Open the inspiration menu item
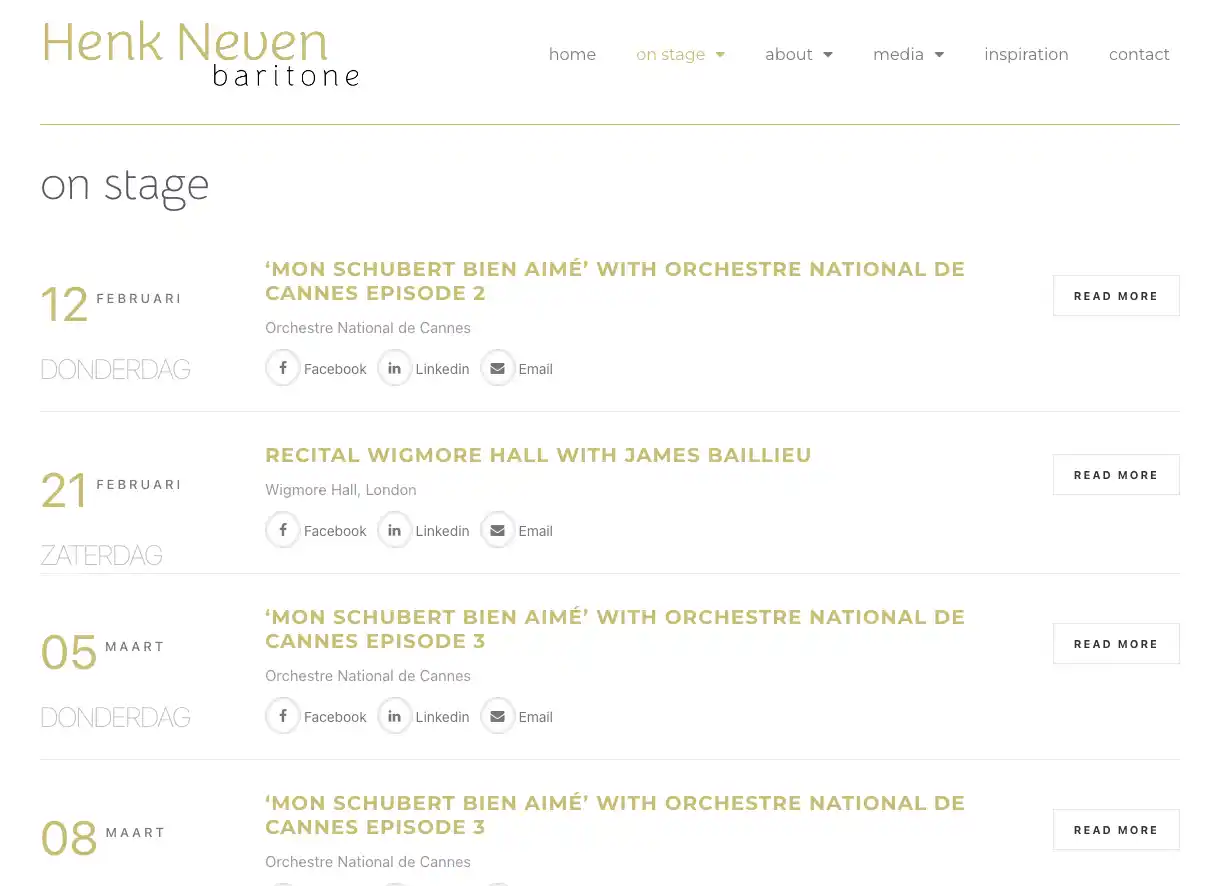Viewport: 1226px width, 886px height. [x=1026, y=55]
